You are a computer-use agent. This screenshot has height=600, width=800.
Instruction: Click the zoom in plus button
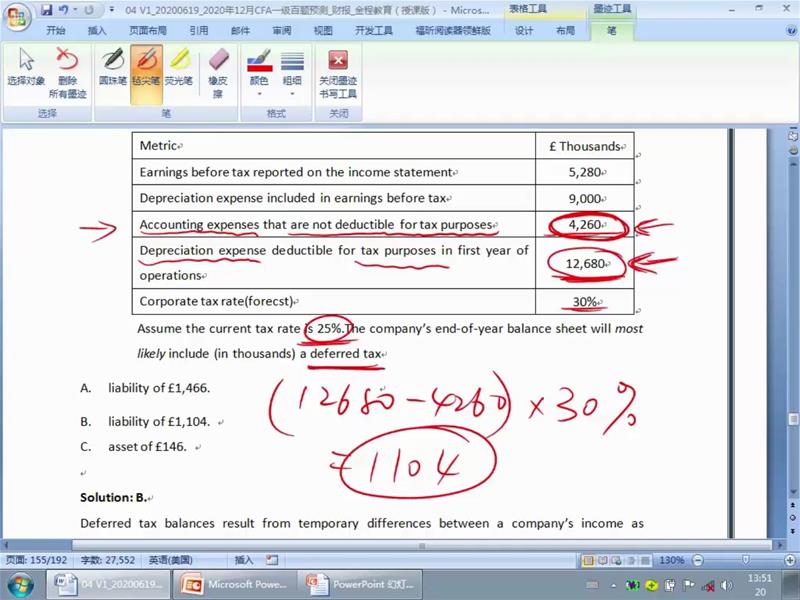(790, 560)
